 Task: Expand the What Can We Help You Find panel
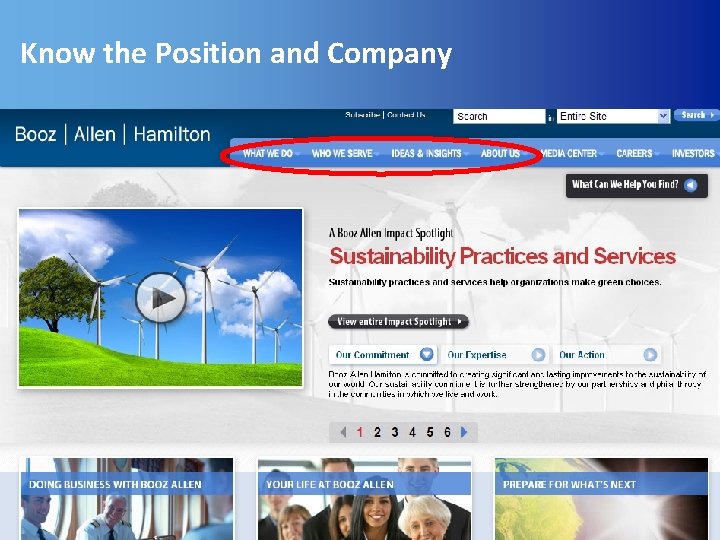636,185
